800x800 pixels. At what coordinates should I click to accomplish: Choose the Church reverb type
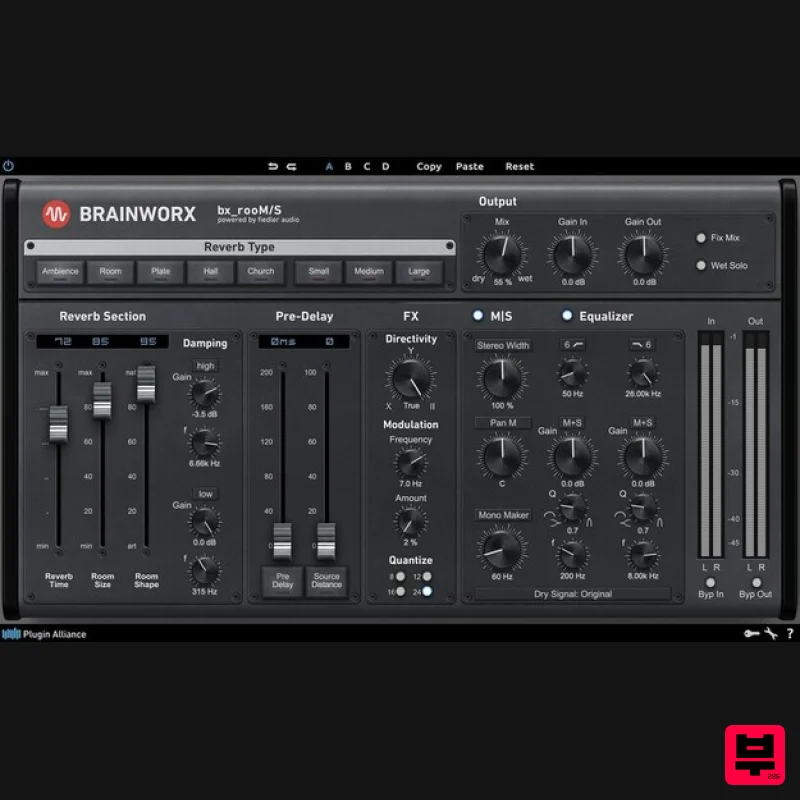click(260, 271)
